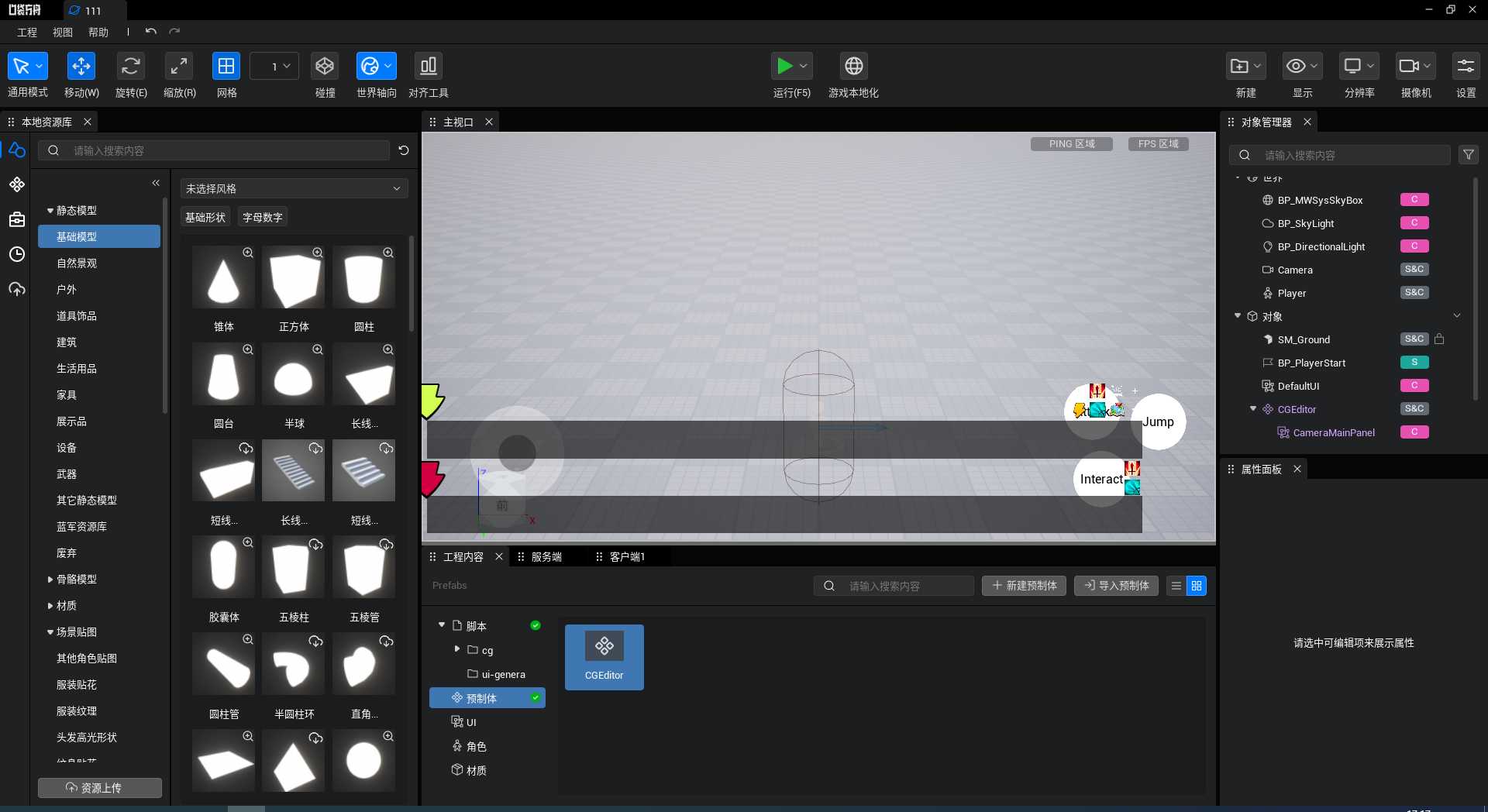Viewport: 1488px width, 812px height.
Task: Select BP_DirectionalLight in object manager
Action: pyautogui.click(x=1321, y=246)
